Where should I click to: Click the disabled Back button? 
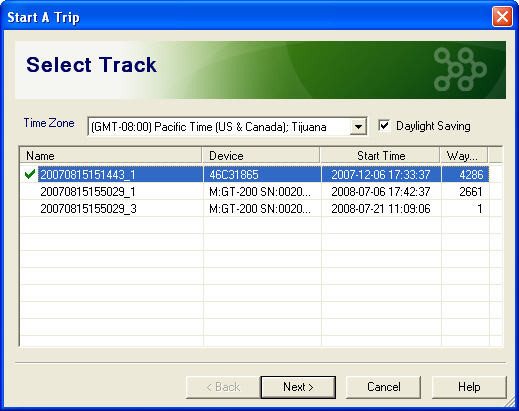coord(223,387)
